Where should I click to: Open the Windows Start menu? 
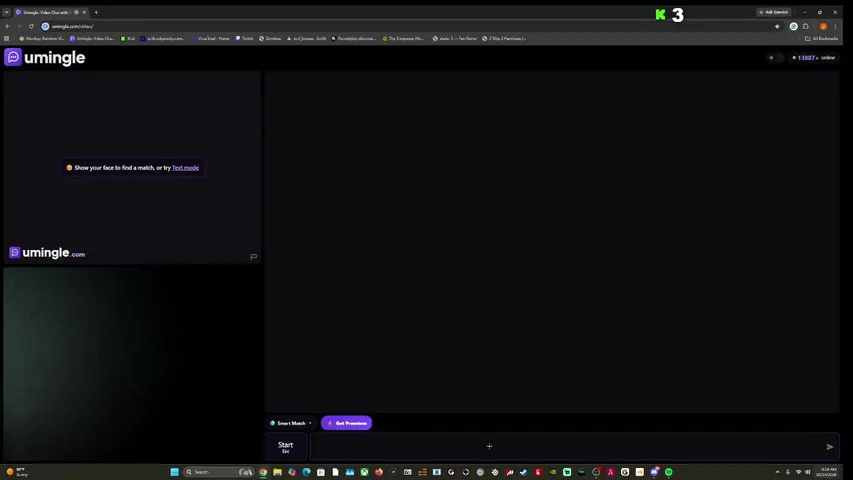pos(175,472)
